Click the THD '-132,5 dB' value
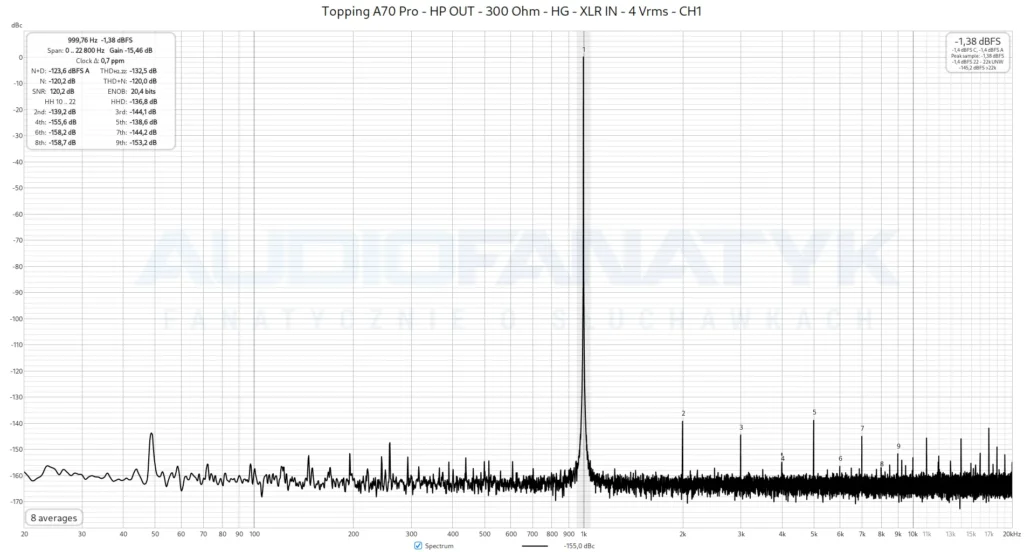Screen dimensions: 1024x552 tap(143, 71)
